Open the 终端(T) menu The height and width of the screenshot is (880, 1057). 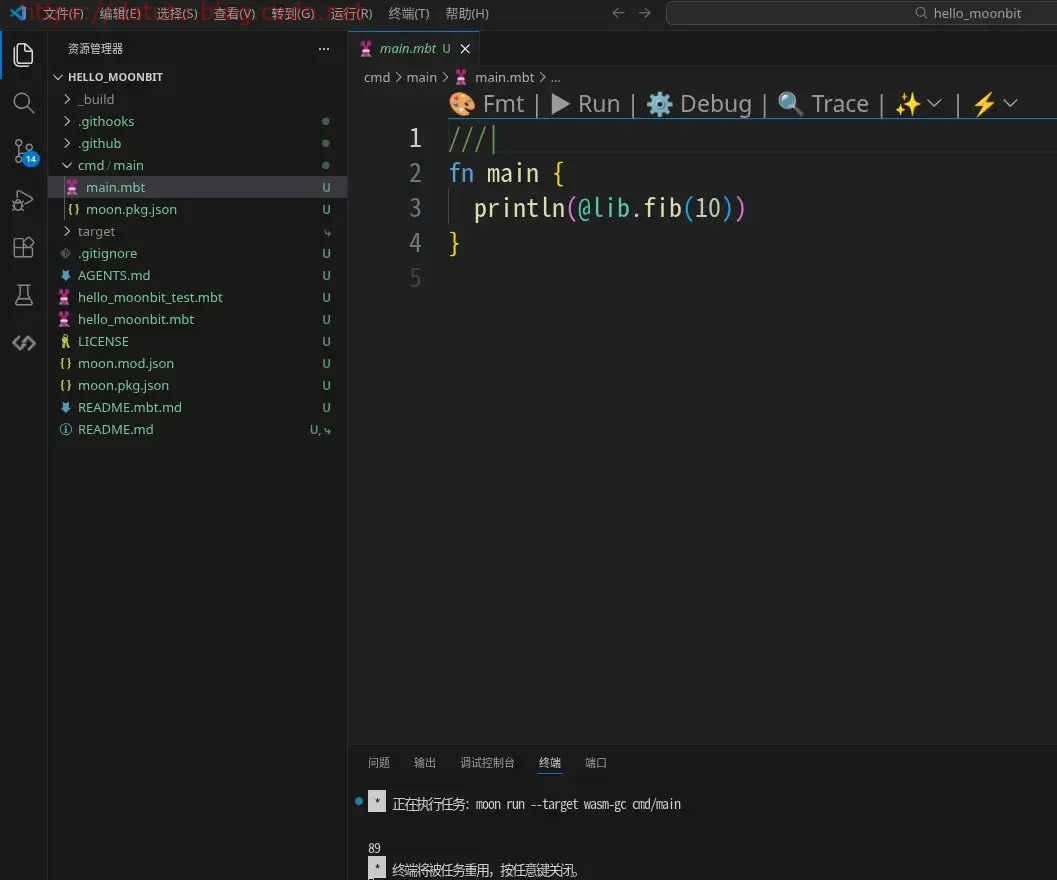[408, 14]
